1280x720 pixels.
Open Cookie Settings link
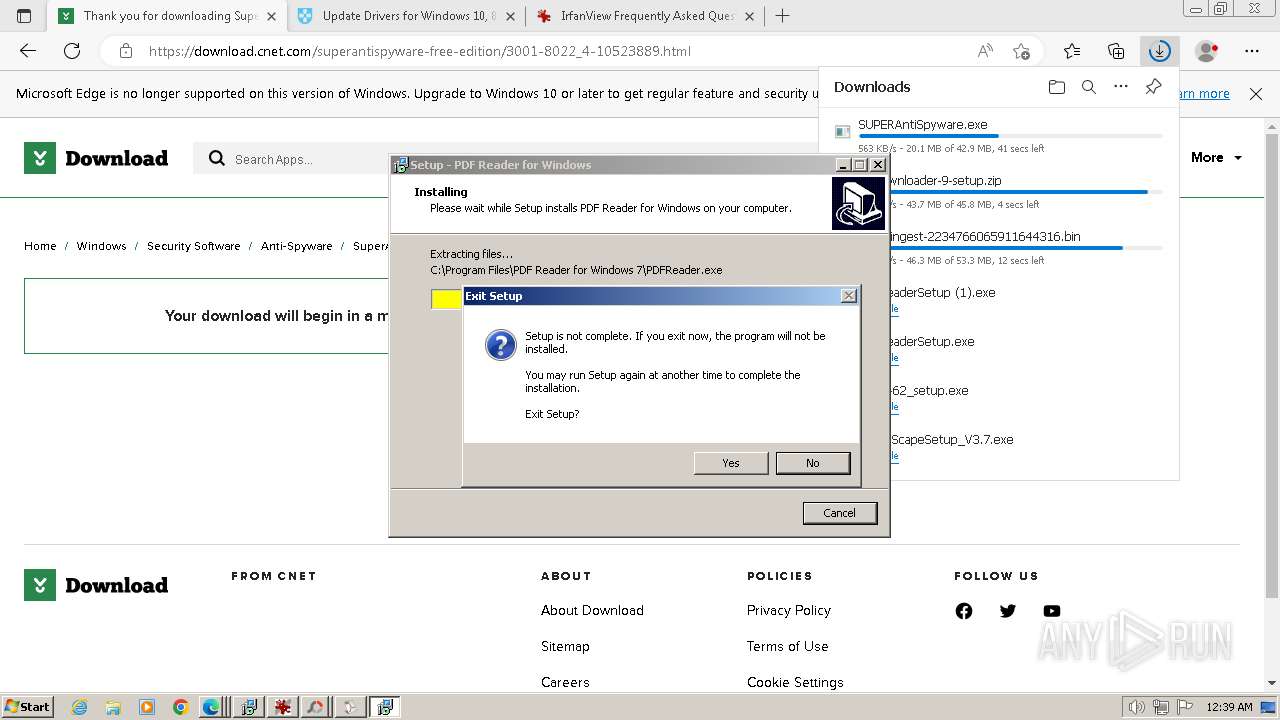pyautogui.click(x=795, y=682)
